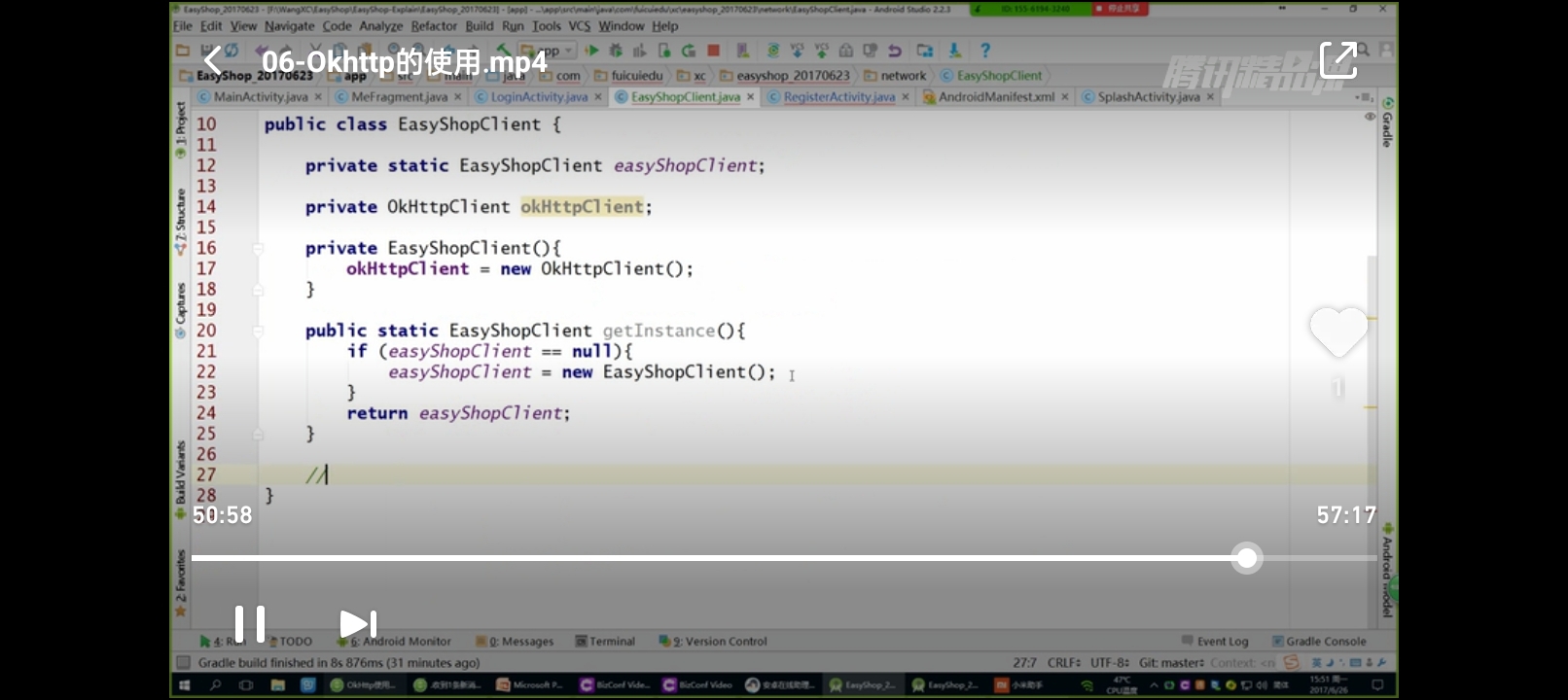Open the Structure side tool window
The width and height of the screenshot is (1568, 700).
click(180, 223)
